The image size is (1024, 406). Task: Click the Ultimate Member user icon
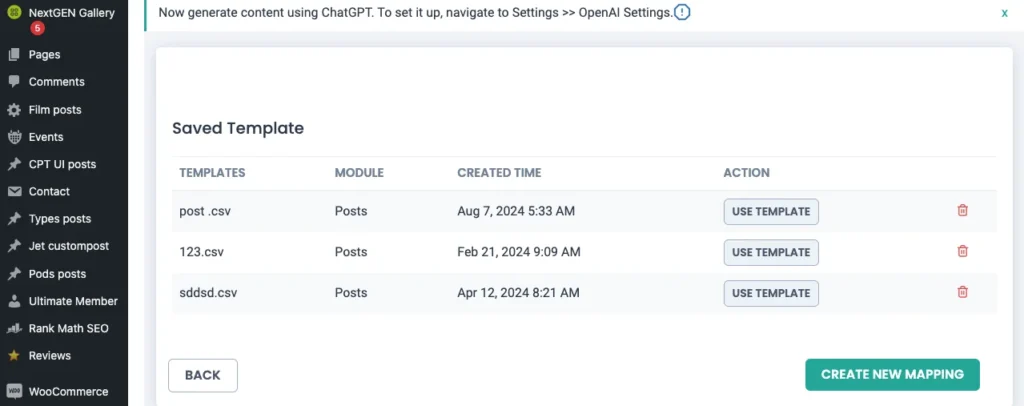click(x=14, y=301)
